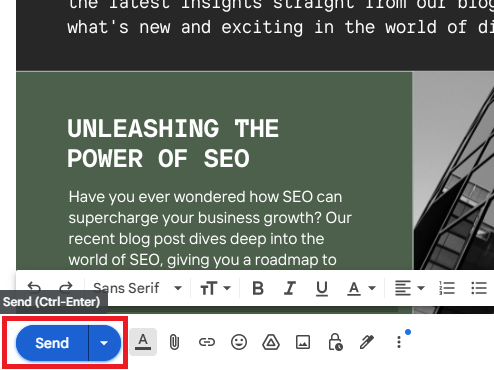
Task: Toggle bold formatting
Action: 258,288
